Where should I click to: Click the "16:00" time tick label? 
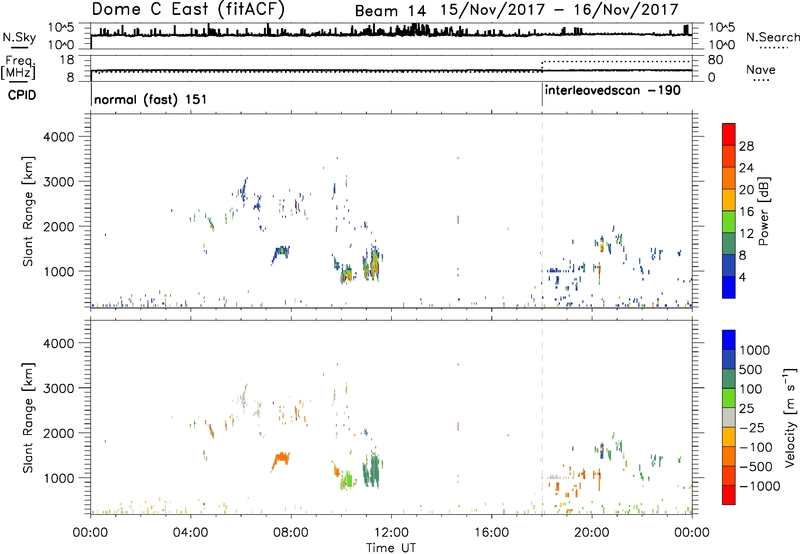click(x=491, y=532)
